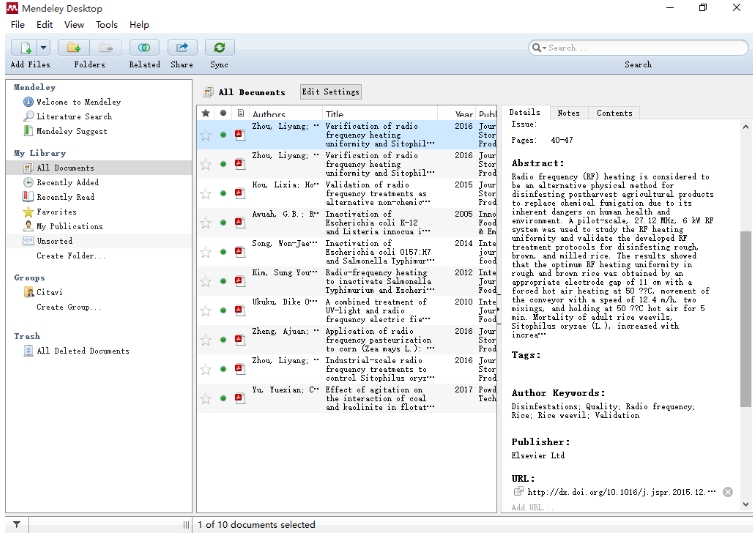The width and height of the screenshot is (753, 534).
Task: Click the Create Folder... link
Action: (x=71, y=256)
